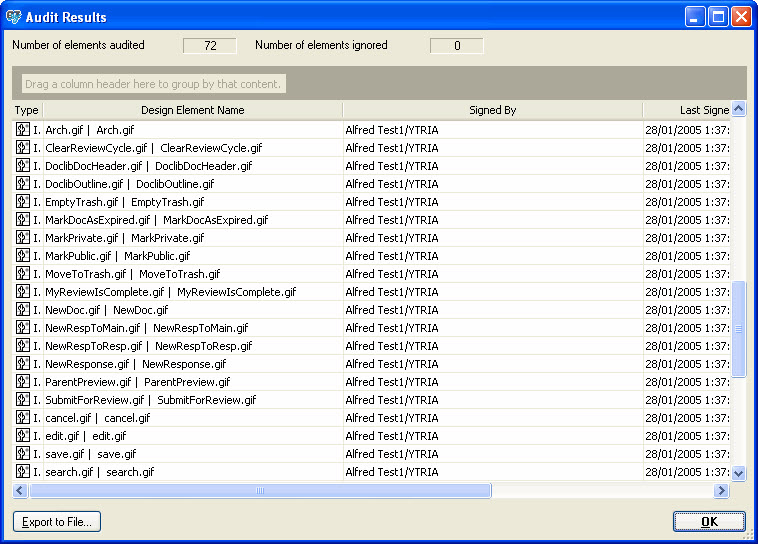
Task: Click the search.gif type icon
Action: coord(22,472)
